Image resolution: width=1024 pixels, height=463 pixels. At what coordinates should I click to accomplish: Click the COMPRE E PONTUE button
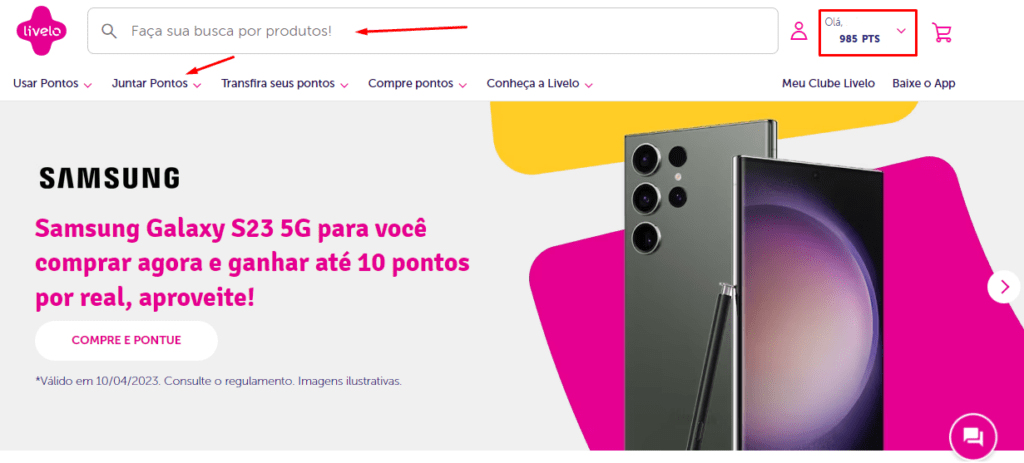coord(126,340)
